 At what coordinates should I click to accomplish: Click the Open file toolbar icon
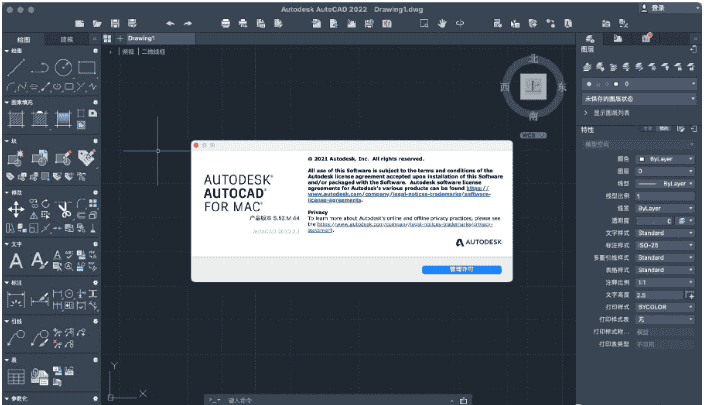coord(97,23)
